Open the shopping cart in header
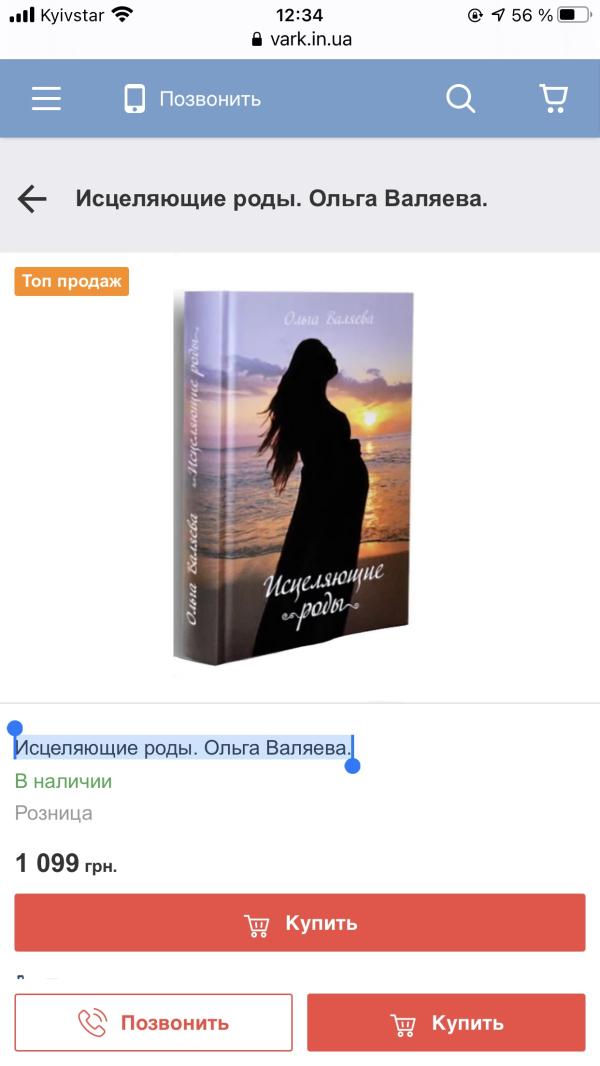The width and height of the screenshot is (600, 1066). (x=553, y=99)
